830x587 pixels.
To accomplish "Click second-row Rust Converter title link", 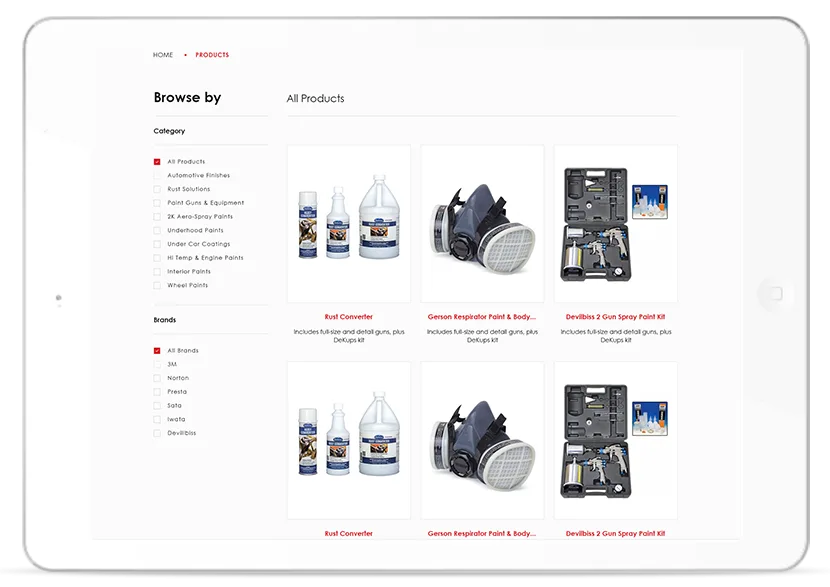I will point(349,534).
